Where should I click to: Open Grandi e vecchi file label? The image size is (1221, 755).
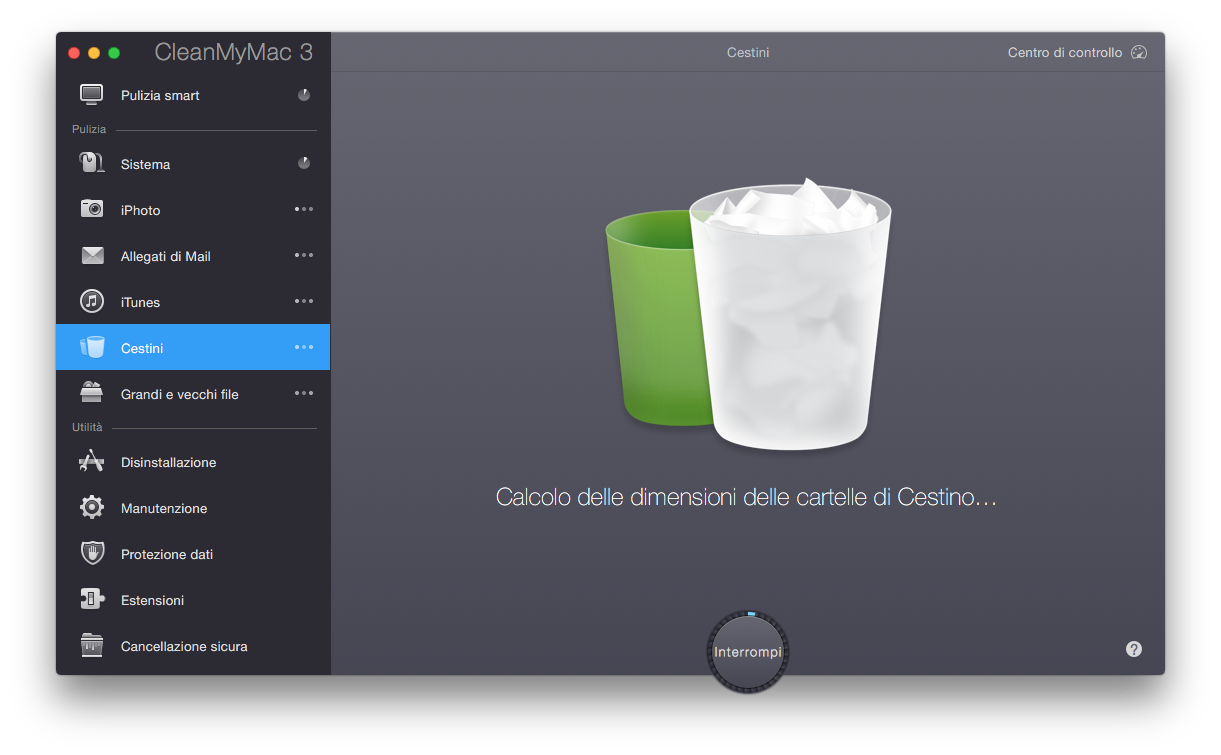[x=180, y=394]
